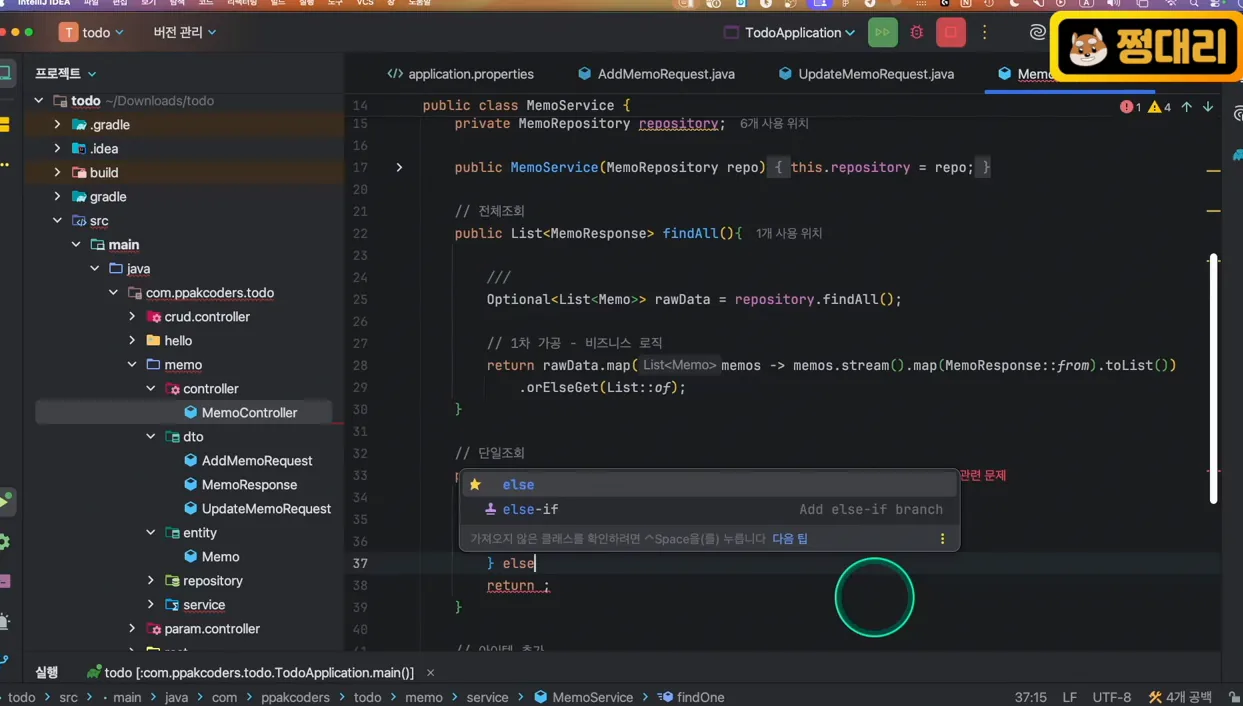Change LF line separator in status bar
The width and height of the screenshot is (1243, 706).
(1070, 697)
